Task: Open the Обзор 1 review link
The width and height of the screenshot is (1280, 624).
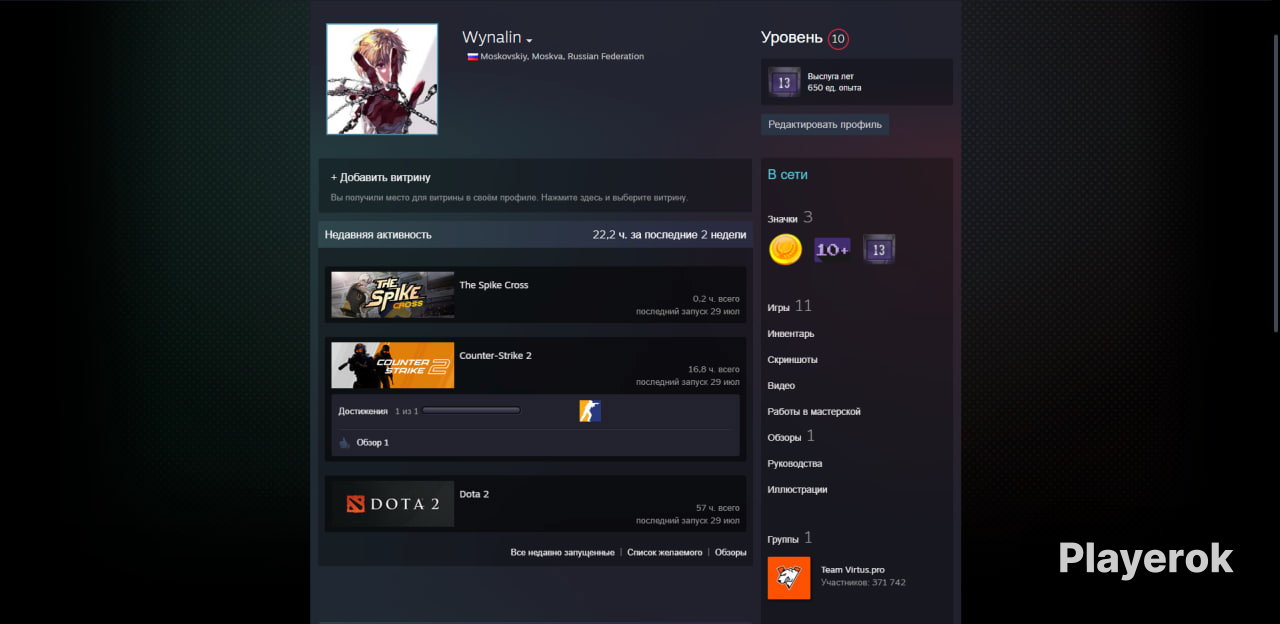Action: pyautogui.click(x=373, y=442)
